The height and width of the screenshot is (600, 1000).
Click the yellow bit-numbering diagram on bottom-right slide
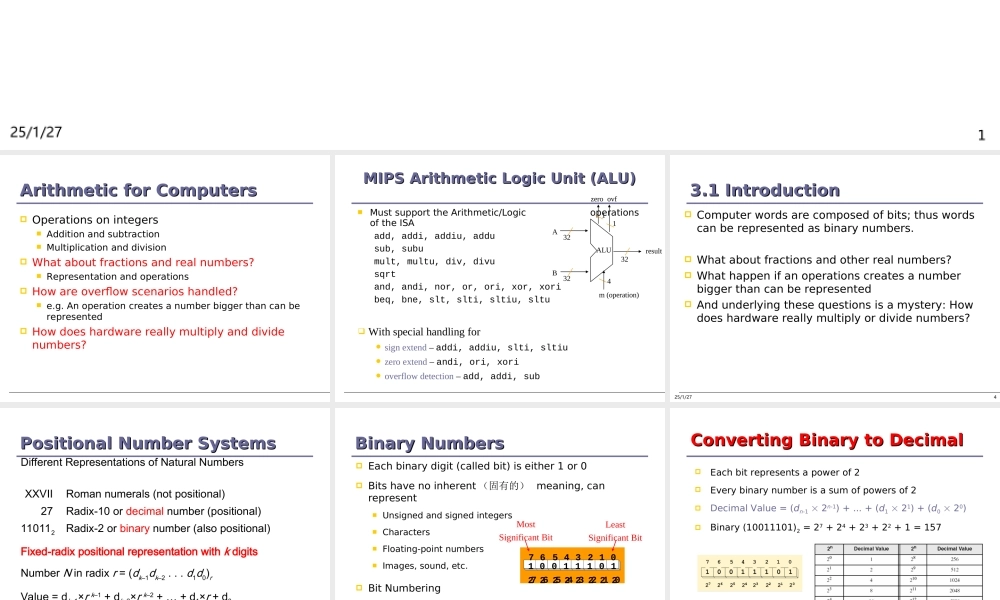(x=748, y=572)
